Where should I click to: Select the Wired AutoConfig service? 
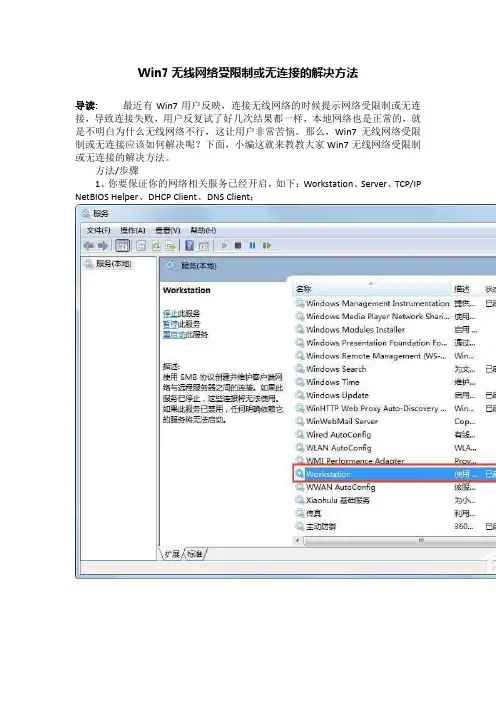click(x=395, y=435)
